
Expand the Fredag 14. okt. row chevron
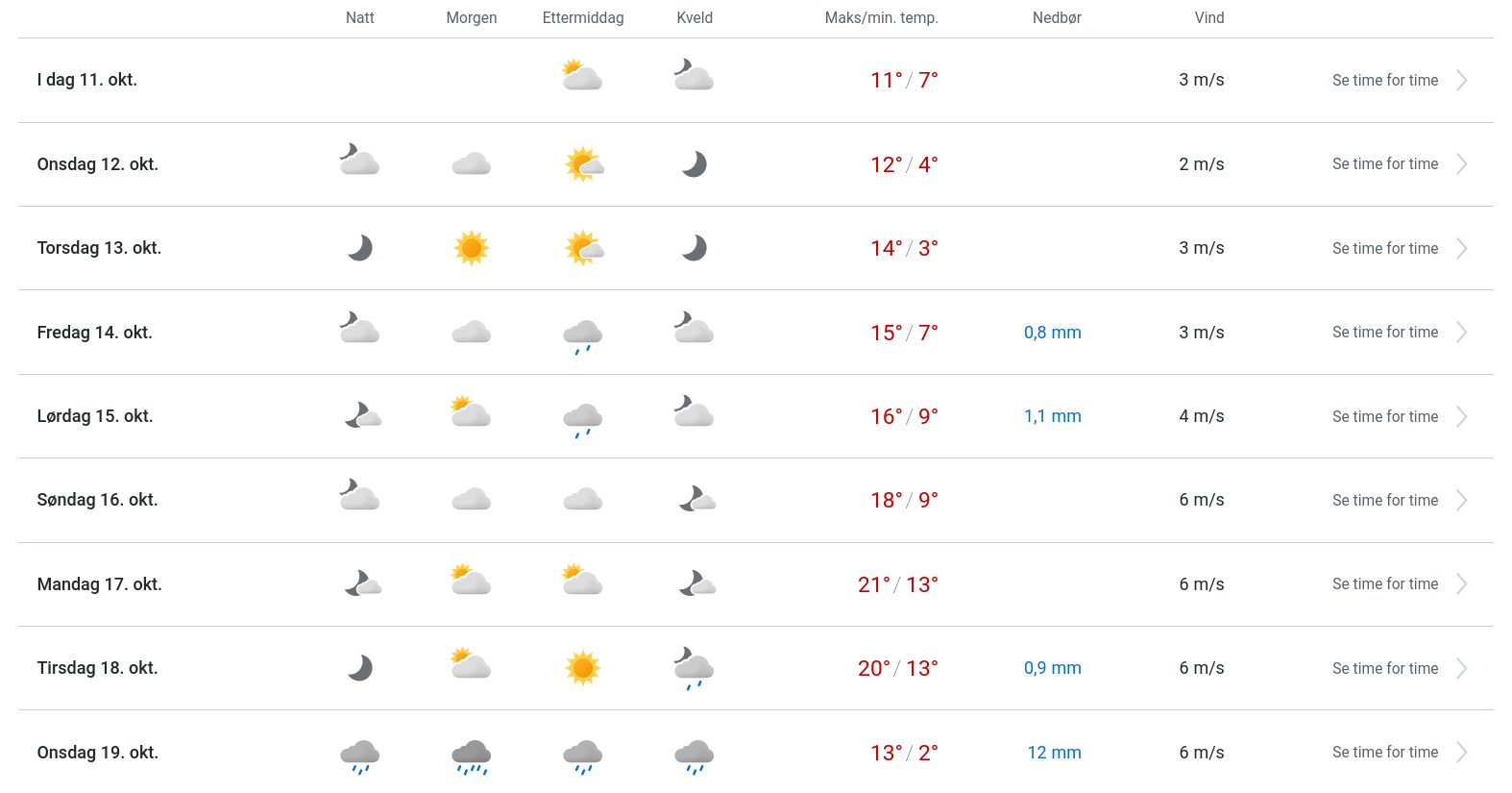click(x=1461, y=333)
